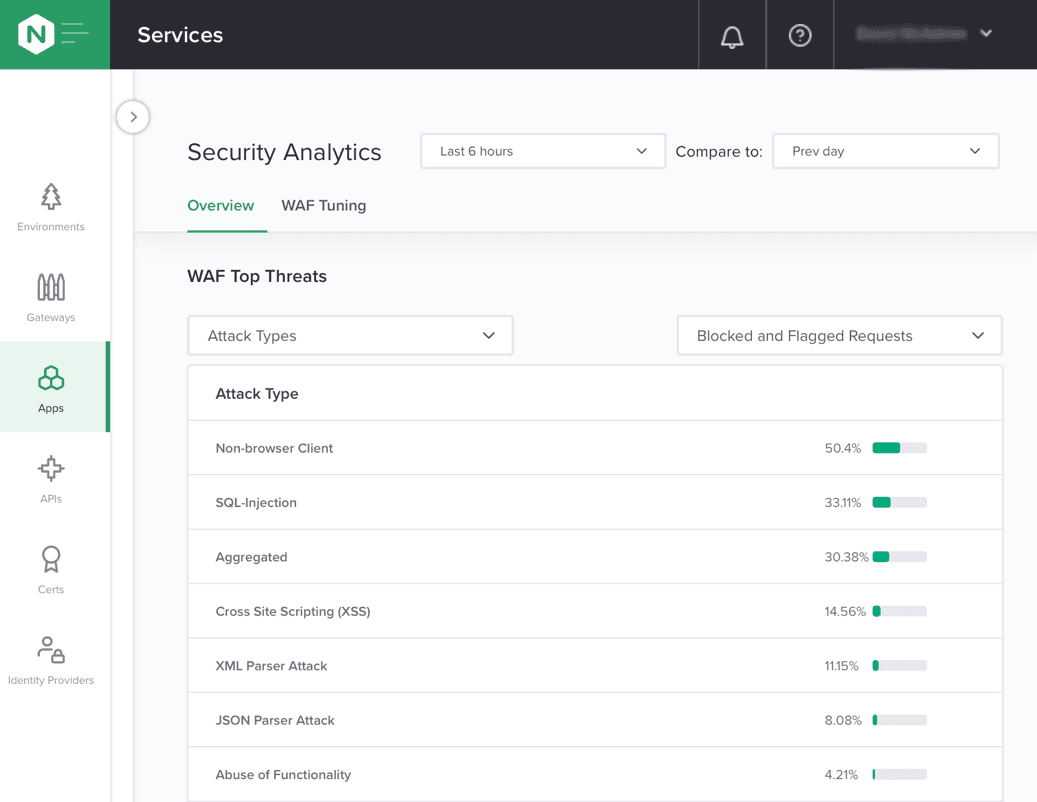Switch to the WAF Tuning tab

[x=323, y=206]
